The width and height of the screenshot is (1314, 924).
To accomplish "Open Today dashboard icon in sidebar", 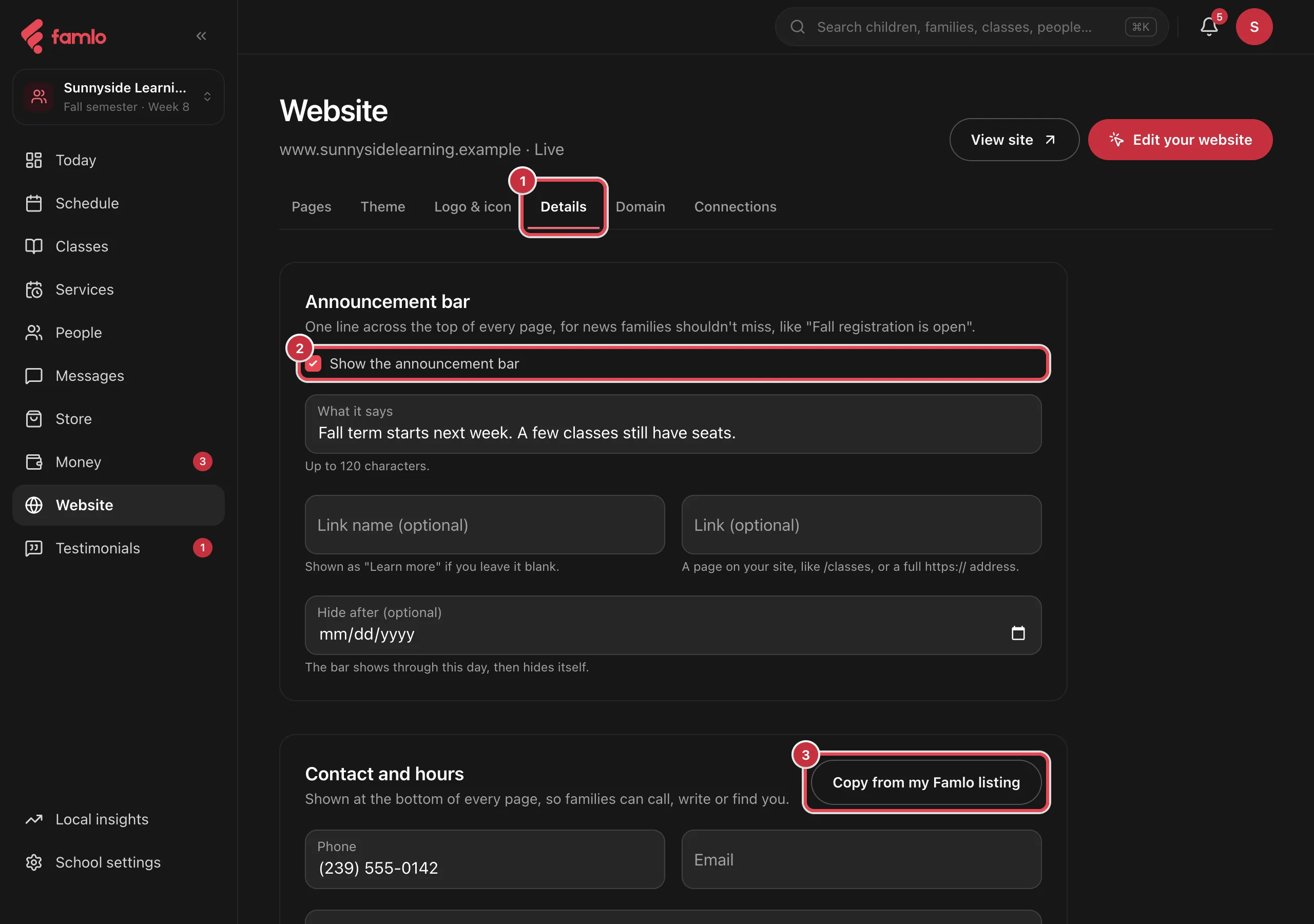I will (x=34, y=160).
